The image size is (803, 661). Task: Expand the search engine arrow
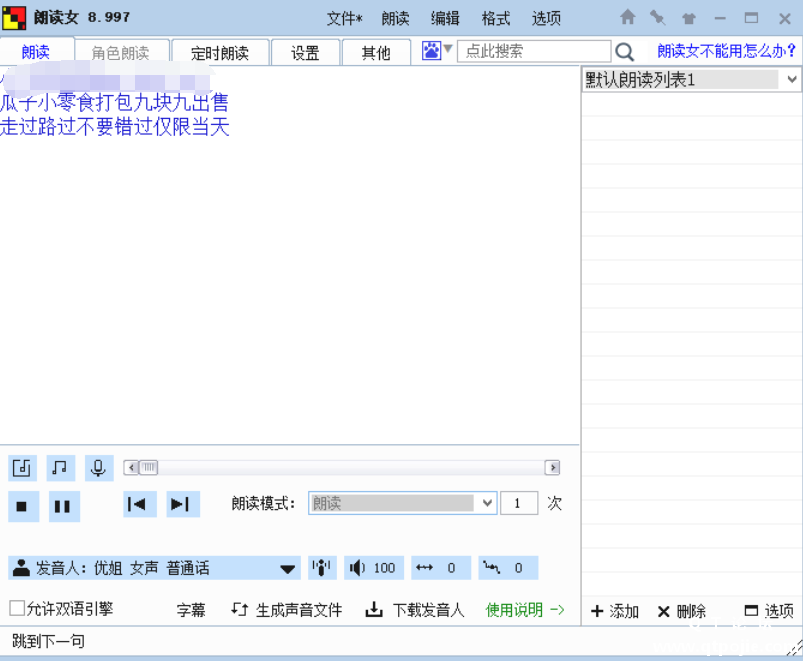pos(448,49)
